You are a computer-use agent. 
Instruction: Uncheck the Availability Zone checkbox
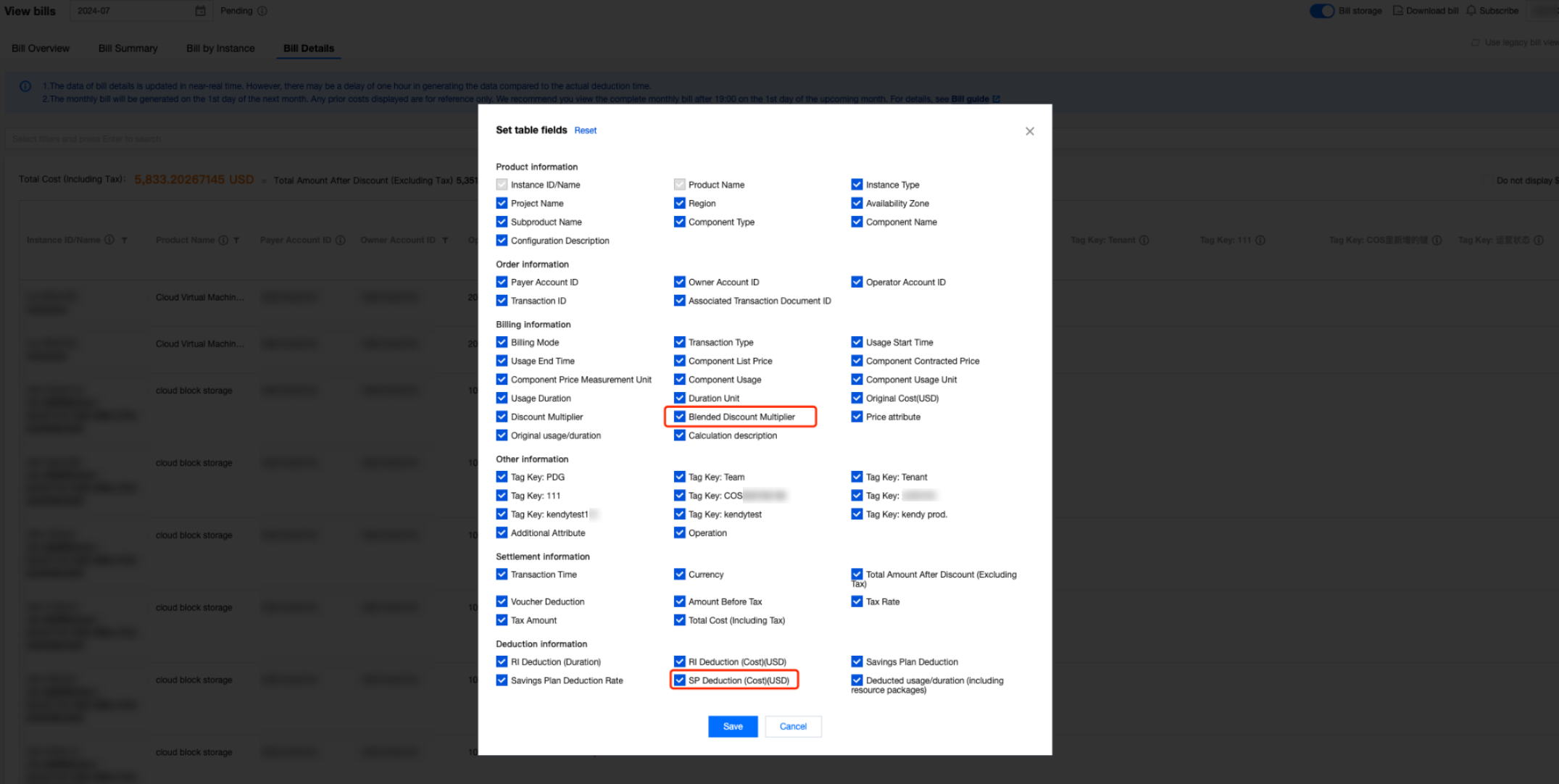(857, 204)
